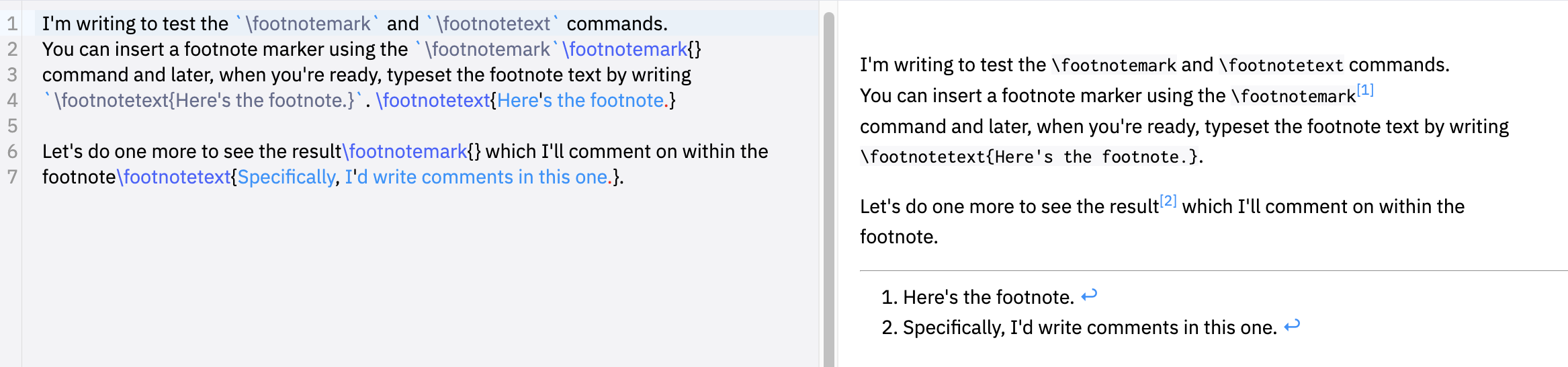Click line number 7 in the gutter

[x=12, y=177]
